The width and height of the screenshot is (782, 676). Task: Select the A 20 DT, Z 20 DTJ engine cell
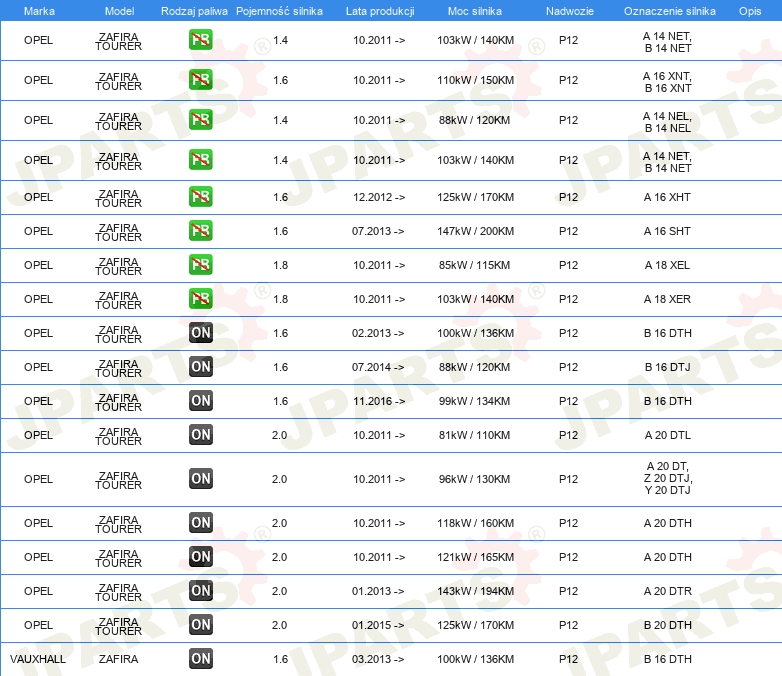pos(668,478)
